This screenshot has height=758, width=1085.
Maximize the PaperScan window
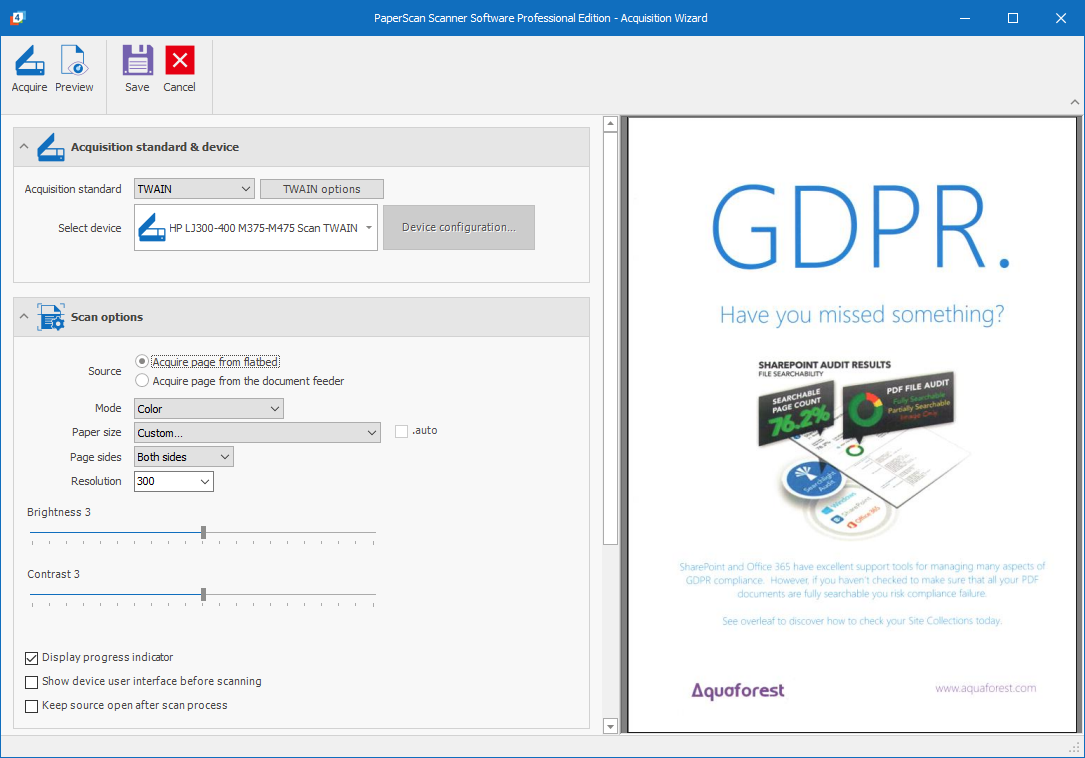[x=1012, y=18]
